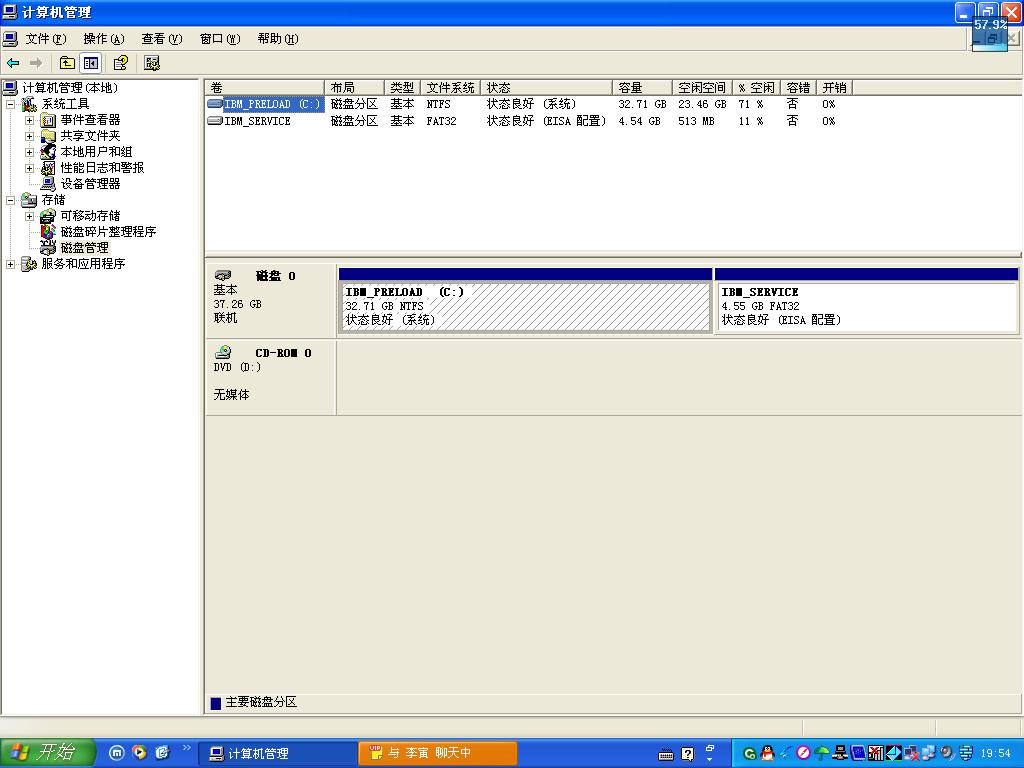
Task: Click the Up one level folder icon
Action: (x=67, y=63)
